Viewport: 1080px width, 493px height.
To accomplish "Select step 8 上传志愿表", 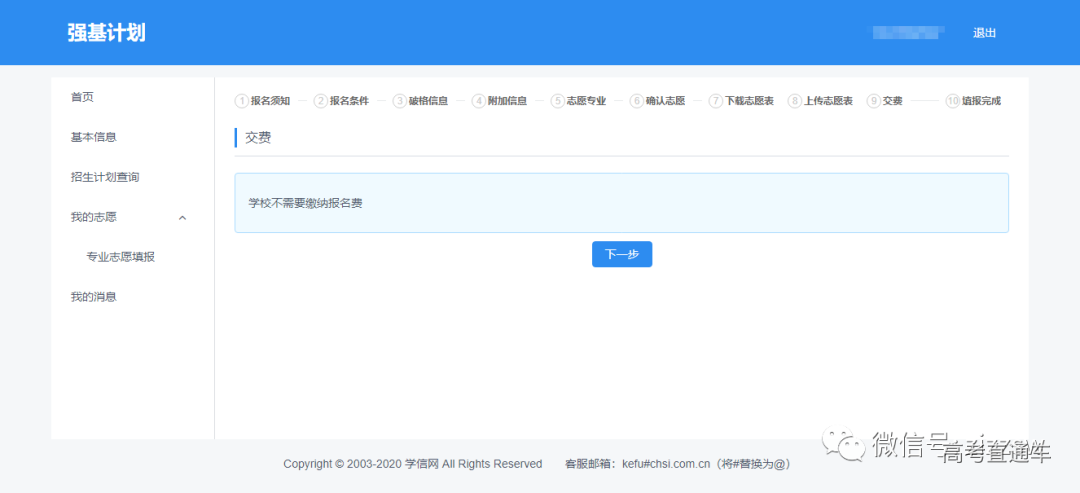I will coord(820,101).
